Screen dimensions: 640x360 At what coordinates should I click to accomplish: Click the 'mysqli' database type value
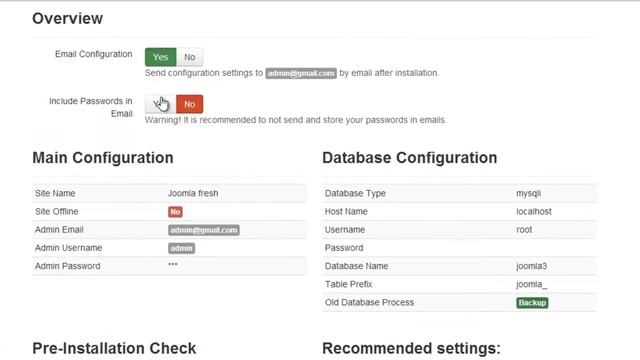pyautogui.click(x=529, y=193)
